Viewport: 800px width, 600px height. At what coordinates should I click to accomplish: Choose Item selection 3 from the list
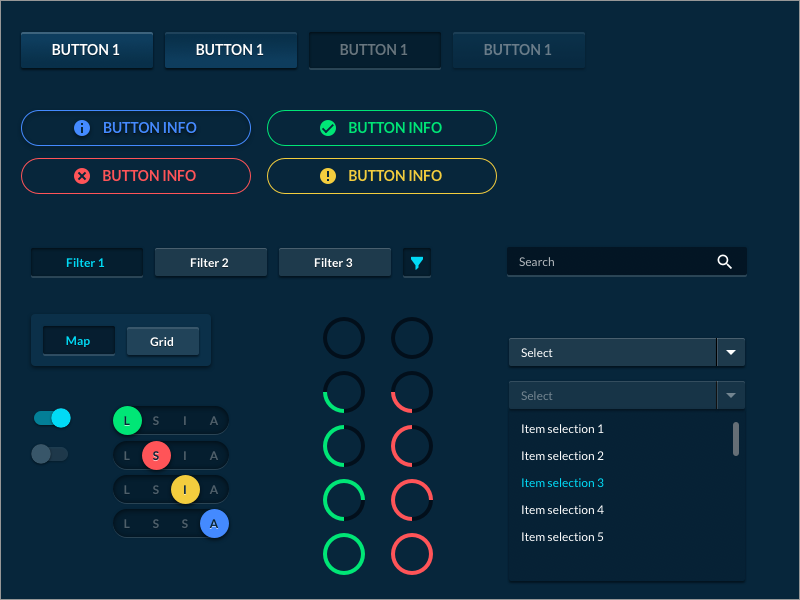point(562,482)
